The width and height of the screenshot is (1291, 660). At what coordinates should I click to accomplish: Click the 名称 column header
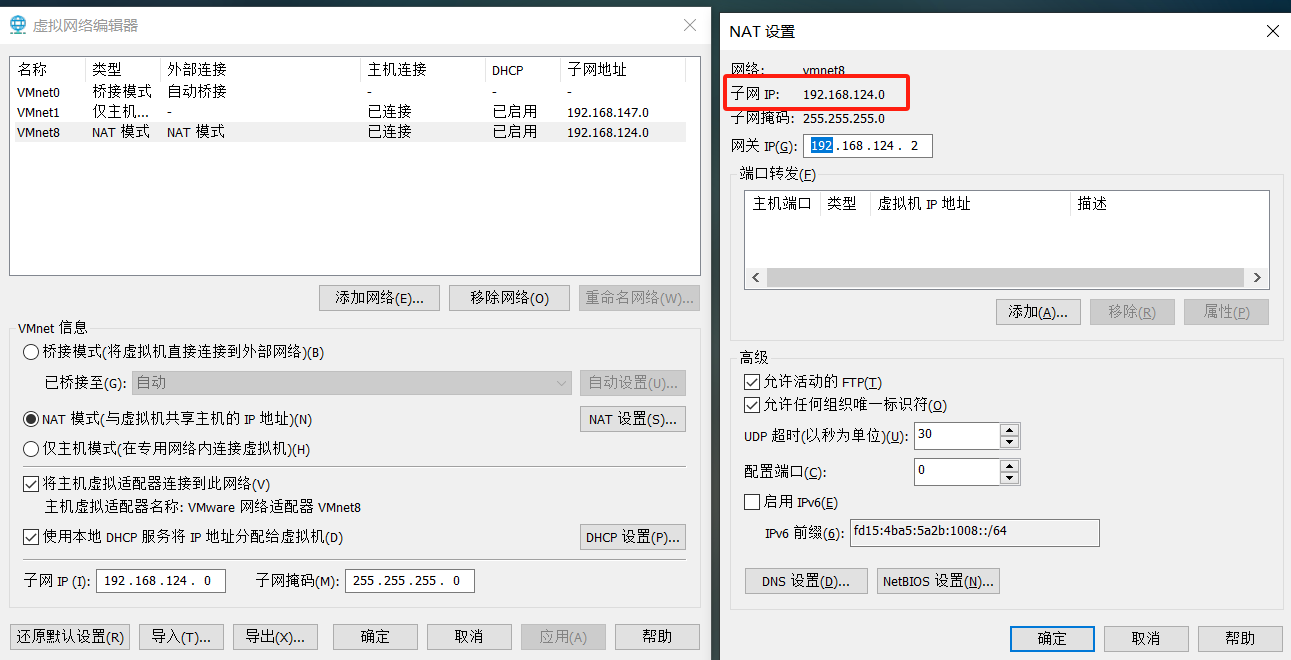tap(48, 69)
